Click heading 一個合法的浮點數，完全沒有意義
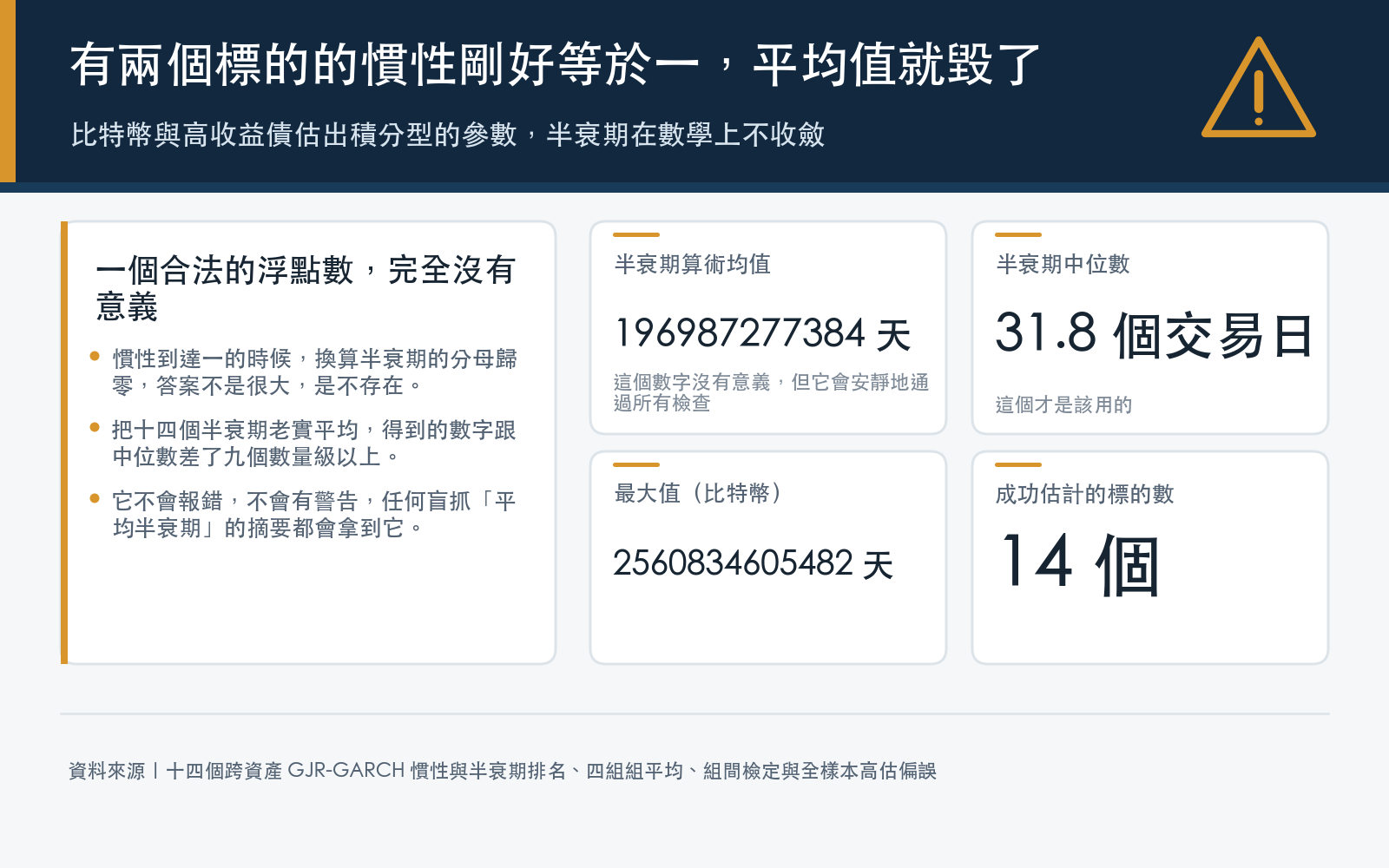Screen dimensions: 1389x868 306,288
